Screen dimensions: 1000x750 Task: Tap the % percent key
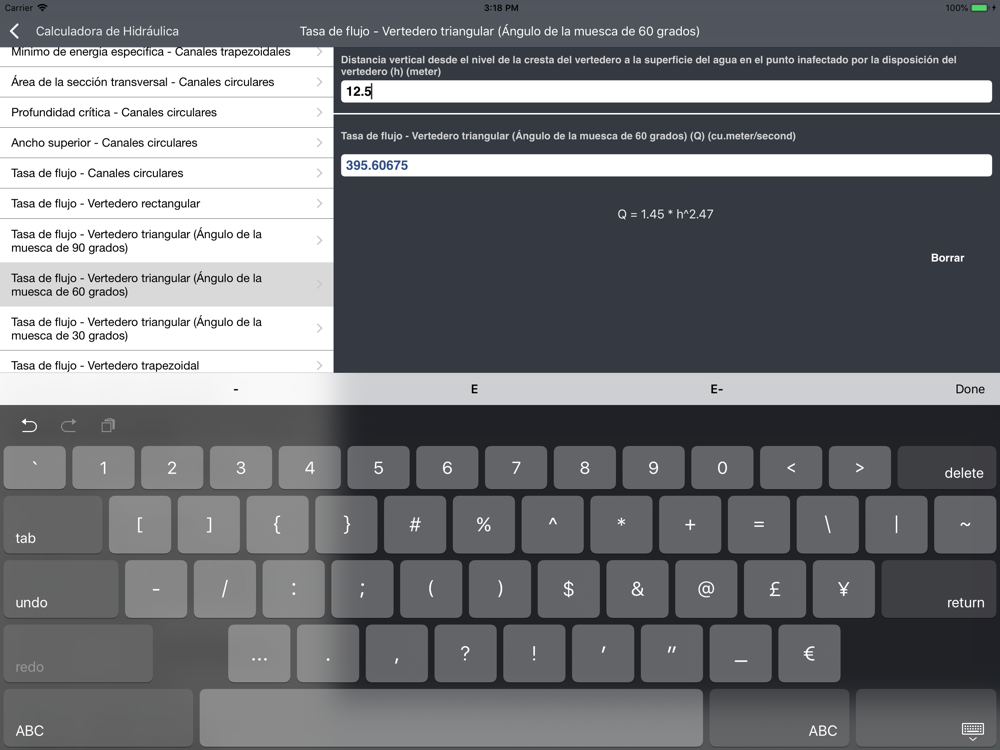pos(483,524)
